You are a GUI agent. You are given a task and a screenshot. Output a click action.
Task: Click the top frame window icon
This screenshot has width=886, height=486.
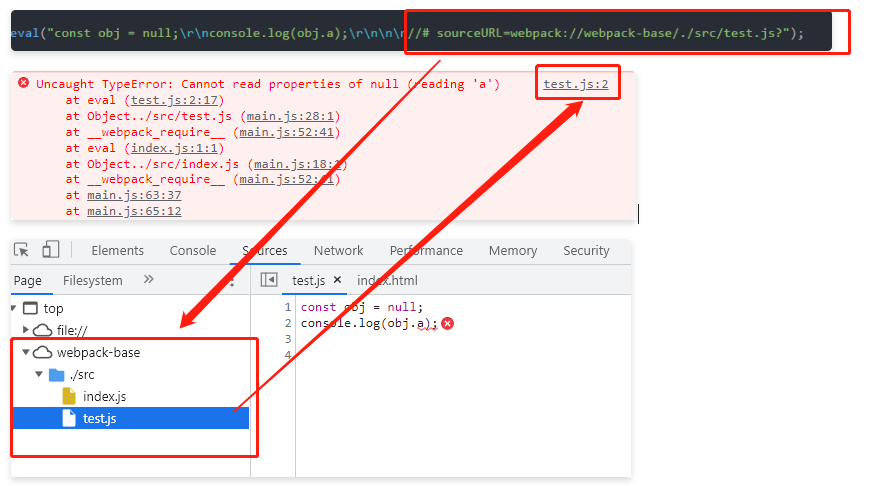click(30, 308)
